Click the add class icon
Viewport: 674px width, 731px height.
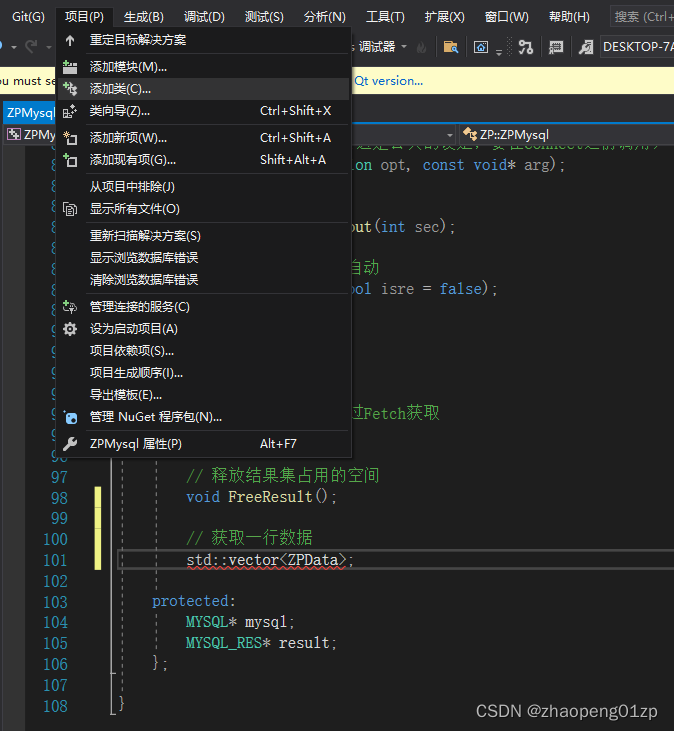tap(70, 89)
